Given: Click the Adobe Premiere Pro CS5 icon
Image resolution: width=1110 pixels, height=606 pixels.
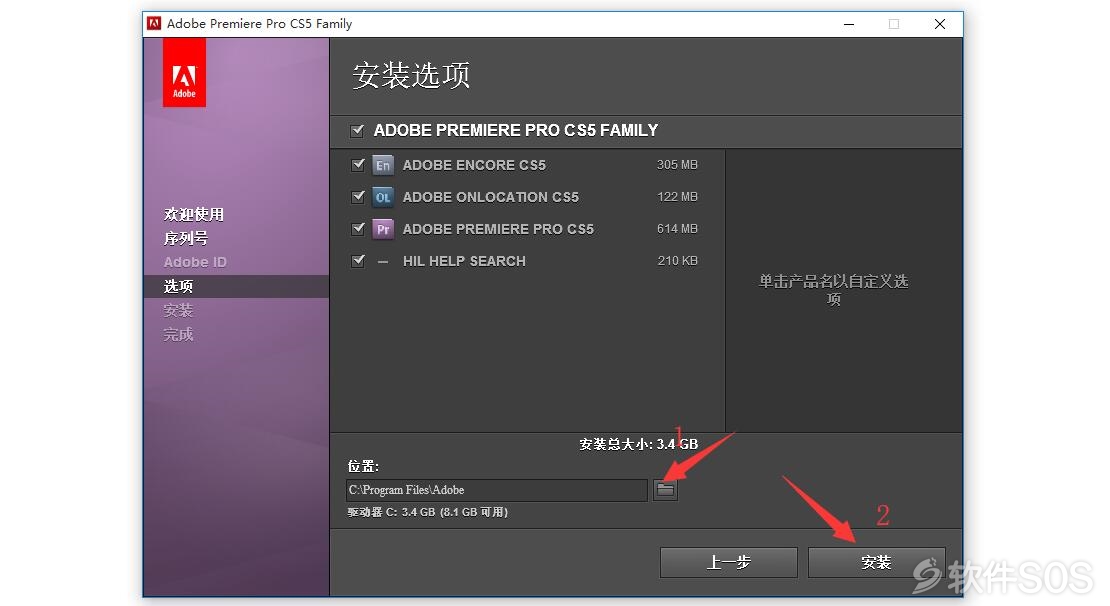Looking at the screenshot, I should [x=382, y=229].
